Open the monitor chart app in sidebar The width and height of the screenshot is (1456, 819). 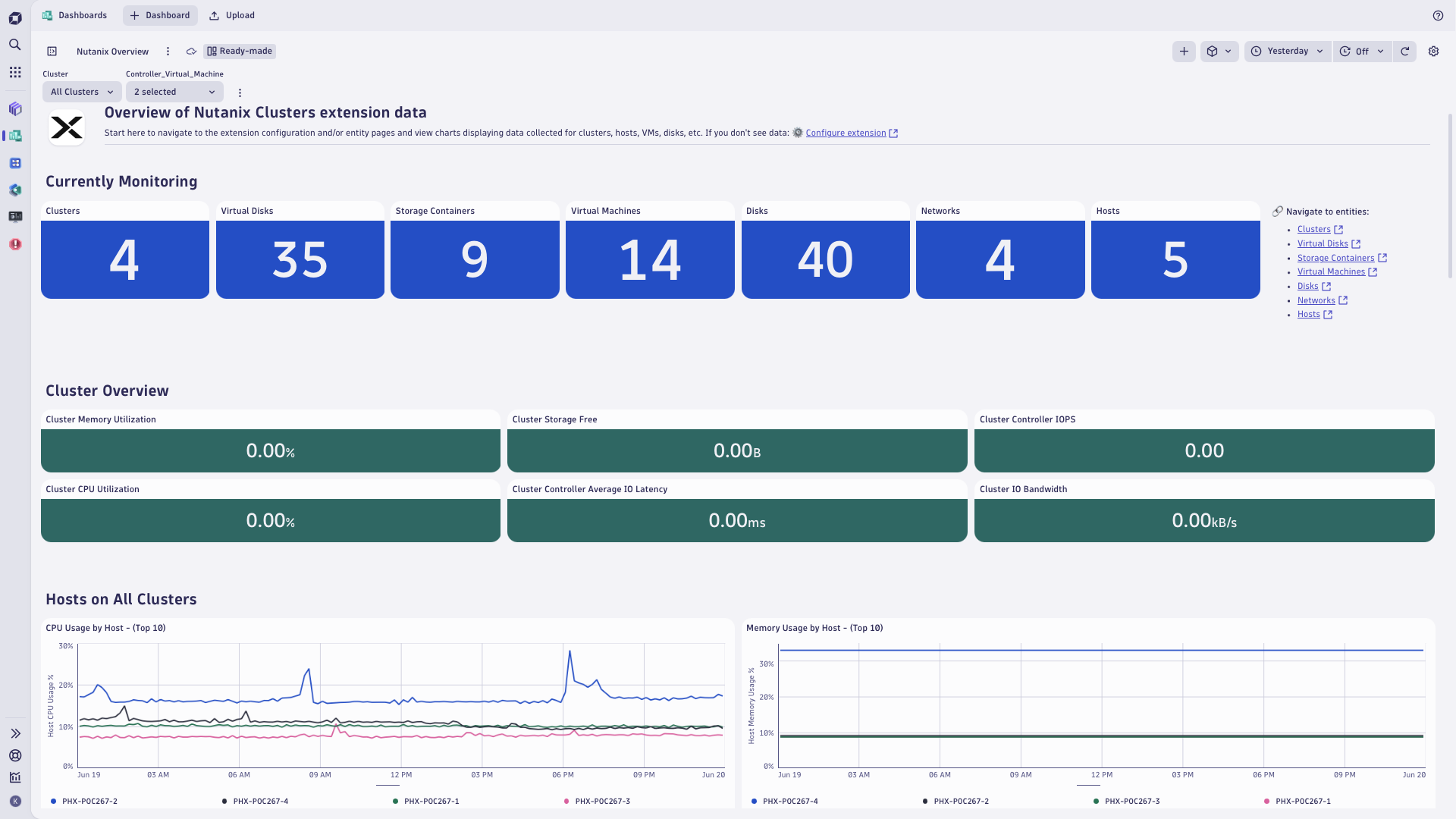[x=15, y=217]
